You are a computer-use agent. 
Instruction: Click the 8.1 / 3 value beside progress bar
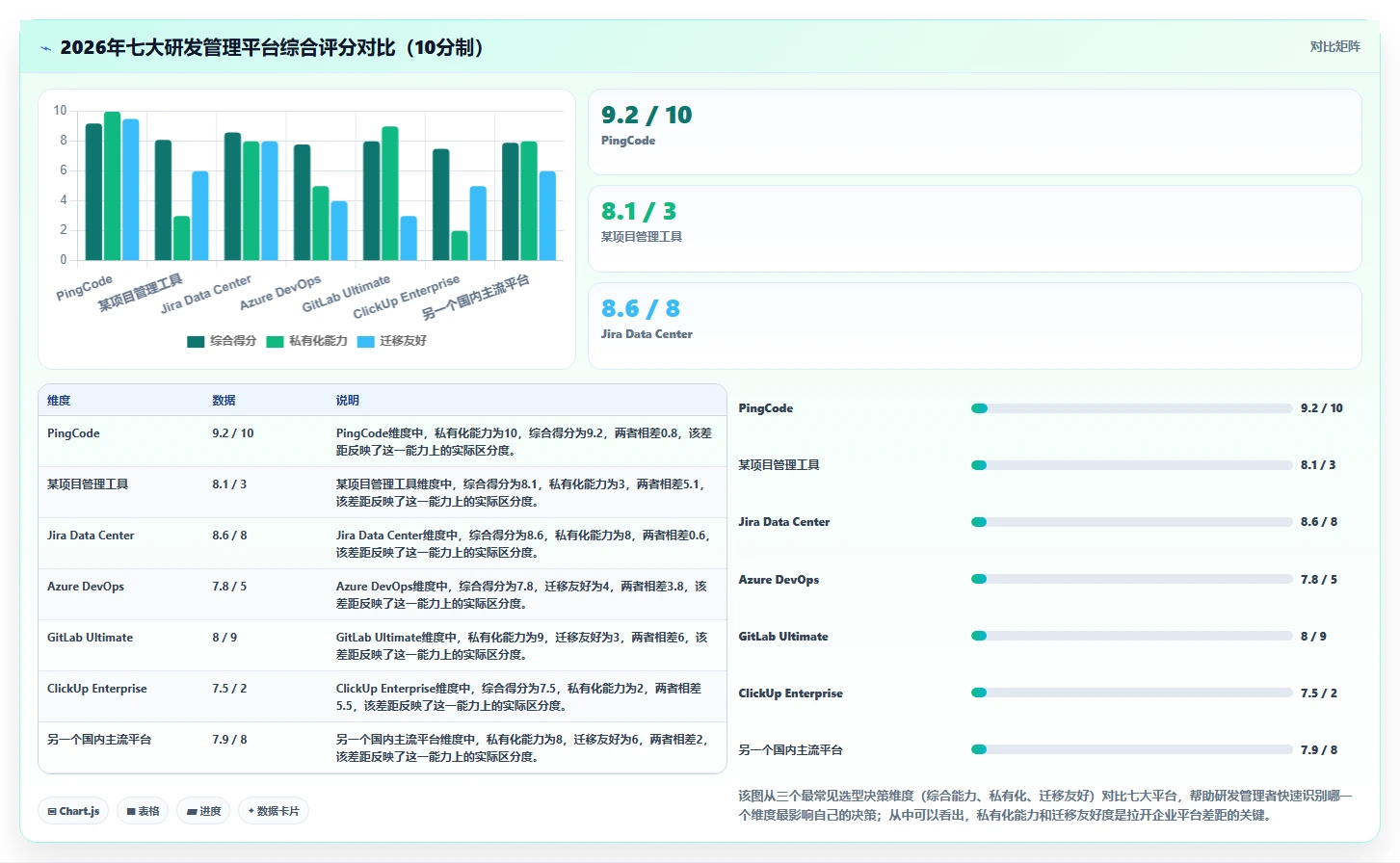click(1318, 465)
